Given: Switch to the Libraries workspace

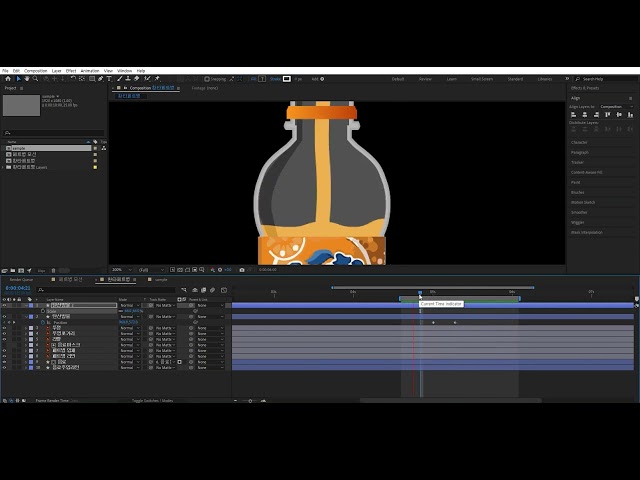Looking at the screenshot, I should pyautogui.click(x=545, y=79).
